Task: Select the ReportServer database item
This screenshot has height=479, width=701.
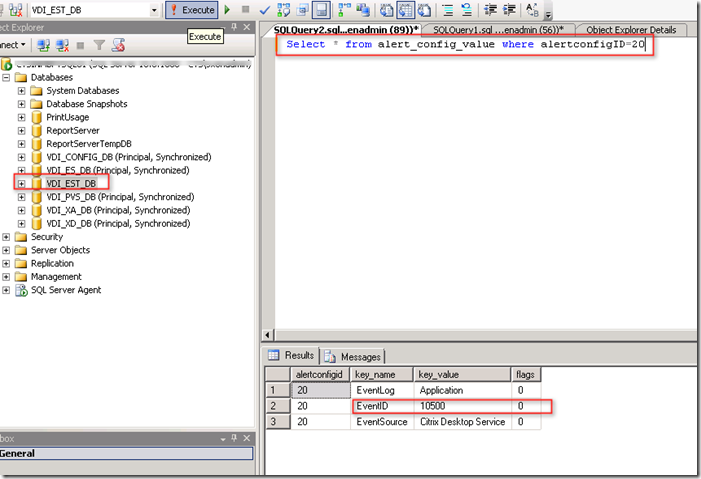Action: 72,130
